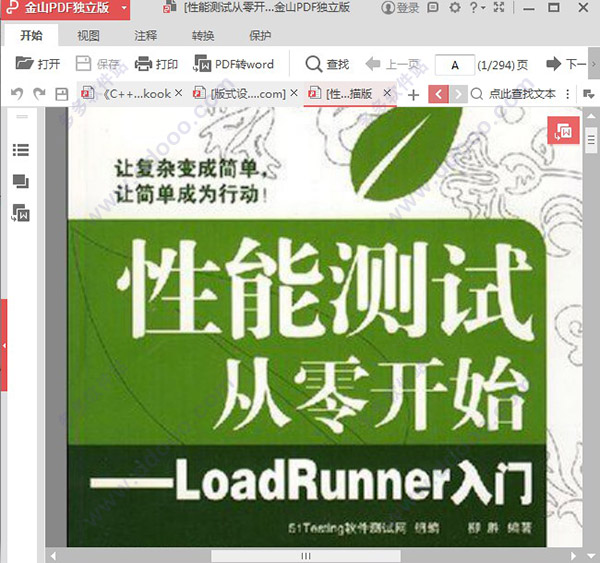The height and width of the screenshot is (563, 600).
Task: Click the horizontal scrollbar thumb
Action: [x=306, y=556]
